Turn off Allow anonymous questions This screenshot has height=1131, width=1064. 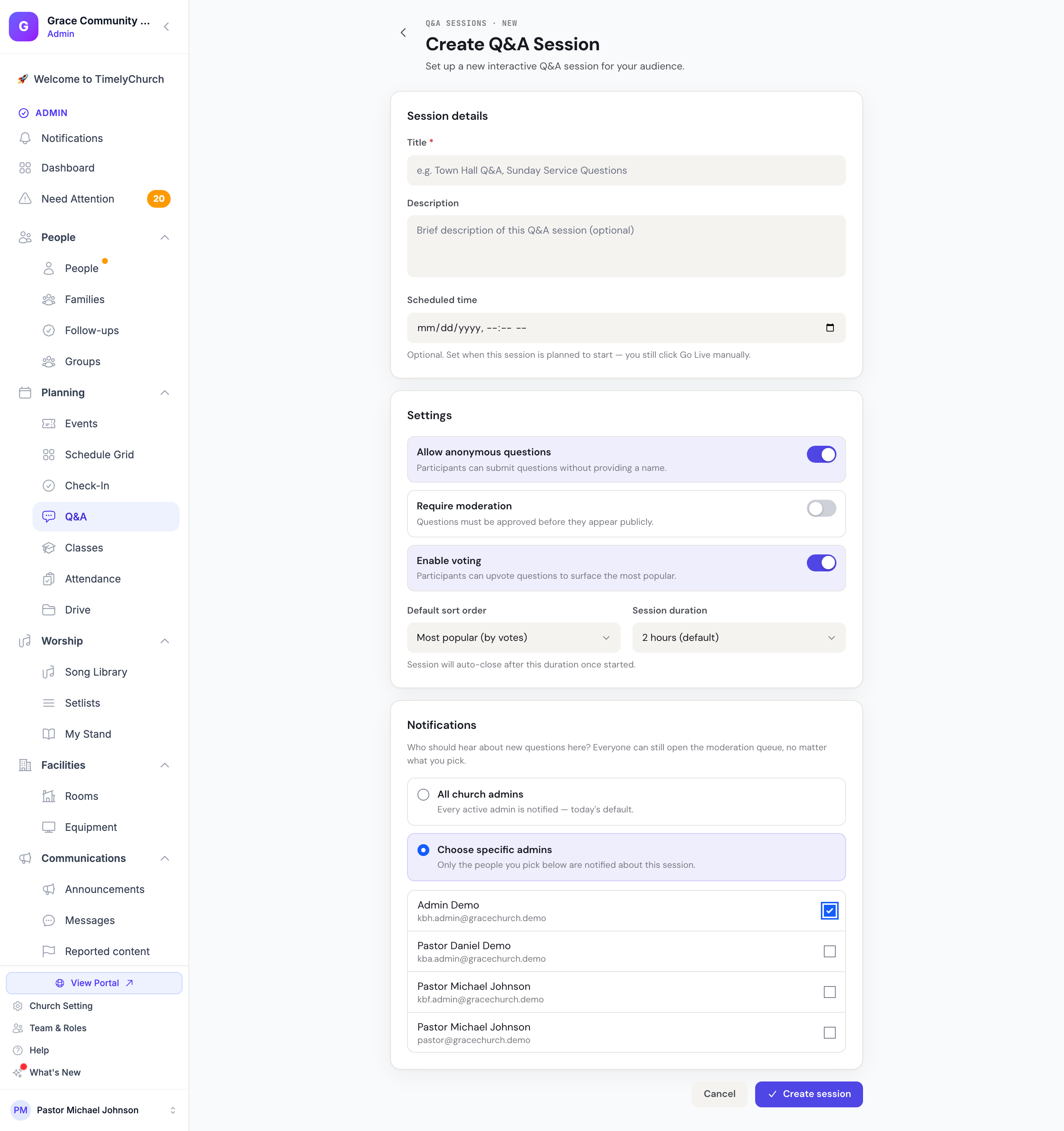[821, 454]
